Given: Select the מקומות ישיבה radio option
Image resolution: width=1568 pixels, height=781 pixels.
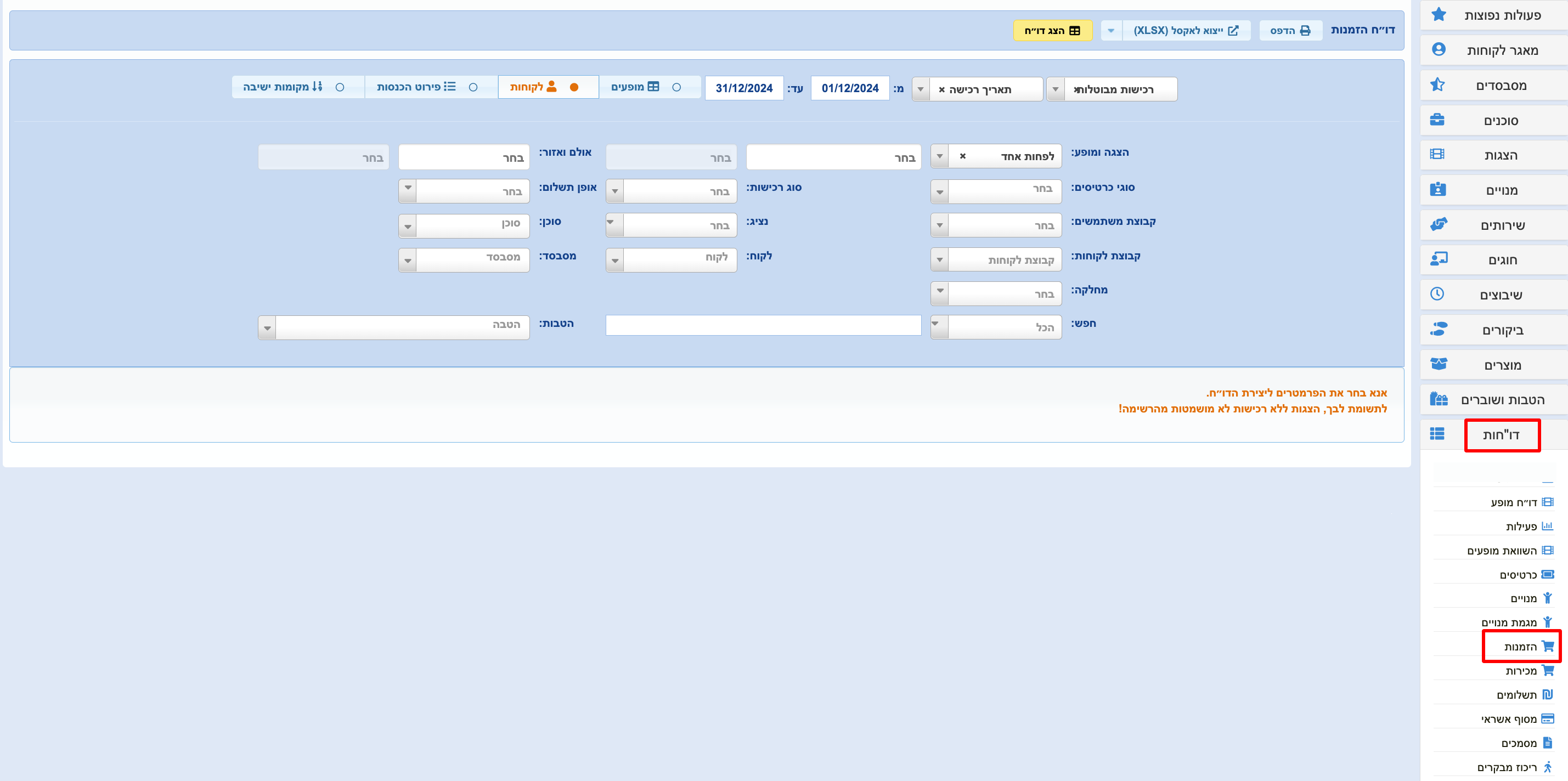Looking at the screenshot, I should (340, 87).
